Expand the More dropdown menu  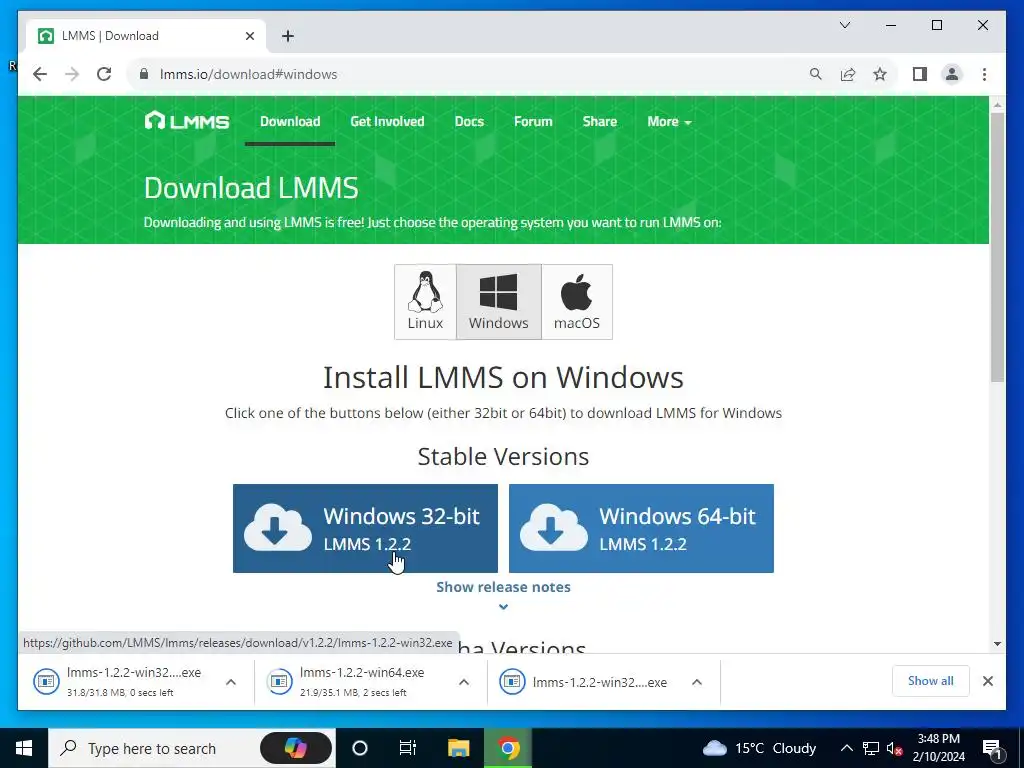coord(669,121)
